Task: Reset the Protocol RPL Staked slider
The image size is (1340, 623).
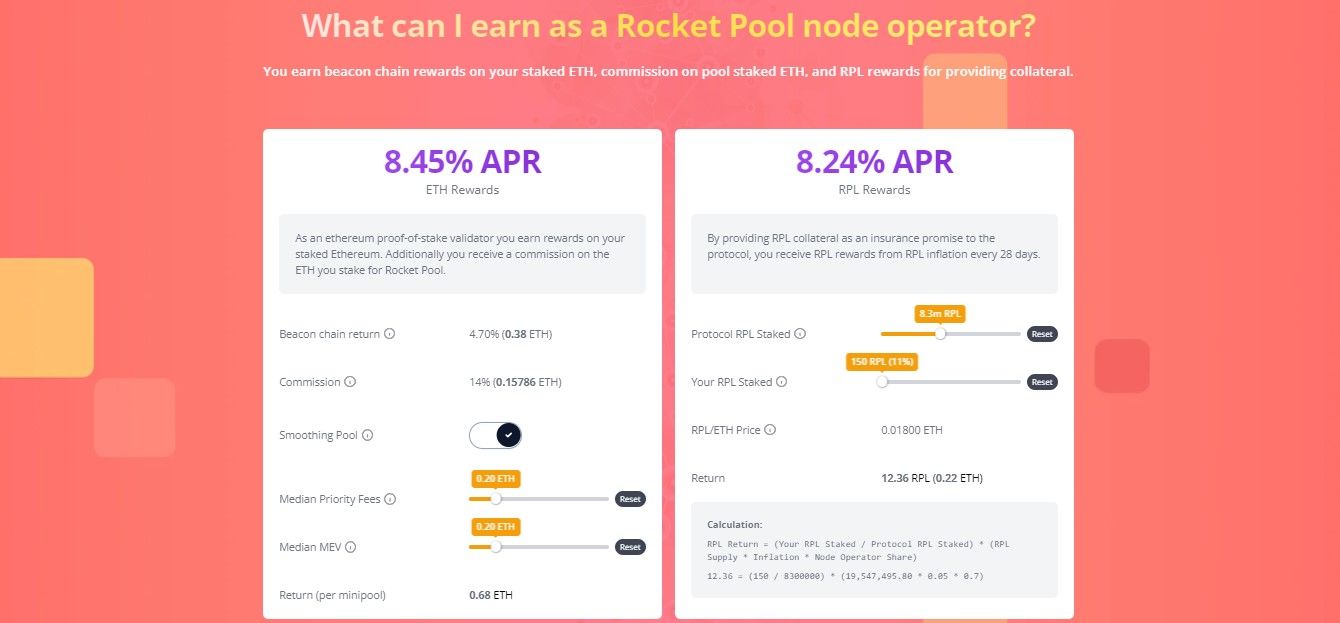Action: pyautogui.click(x=1042, y=334)
